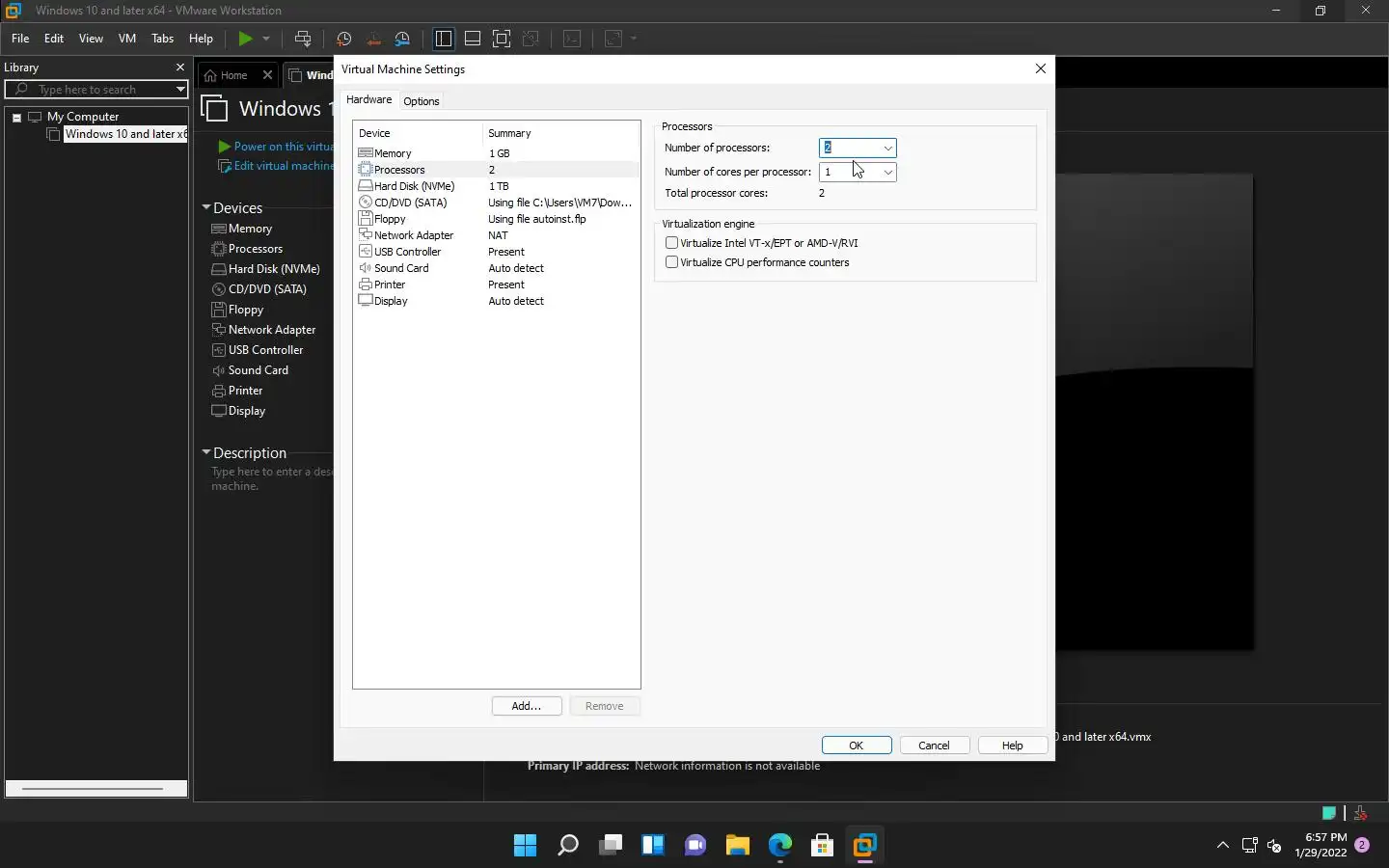Click the green Power On play icon
This screenshot has width=1389, height=868.
pos(245,39)
